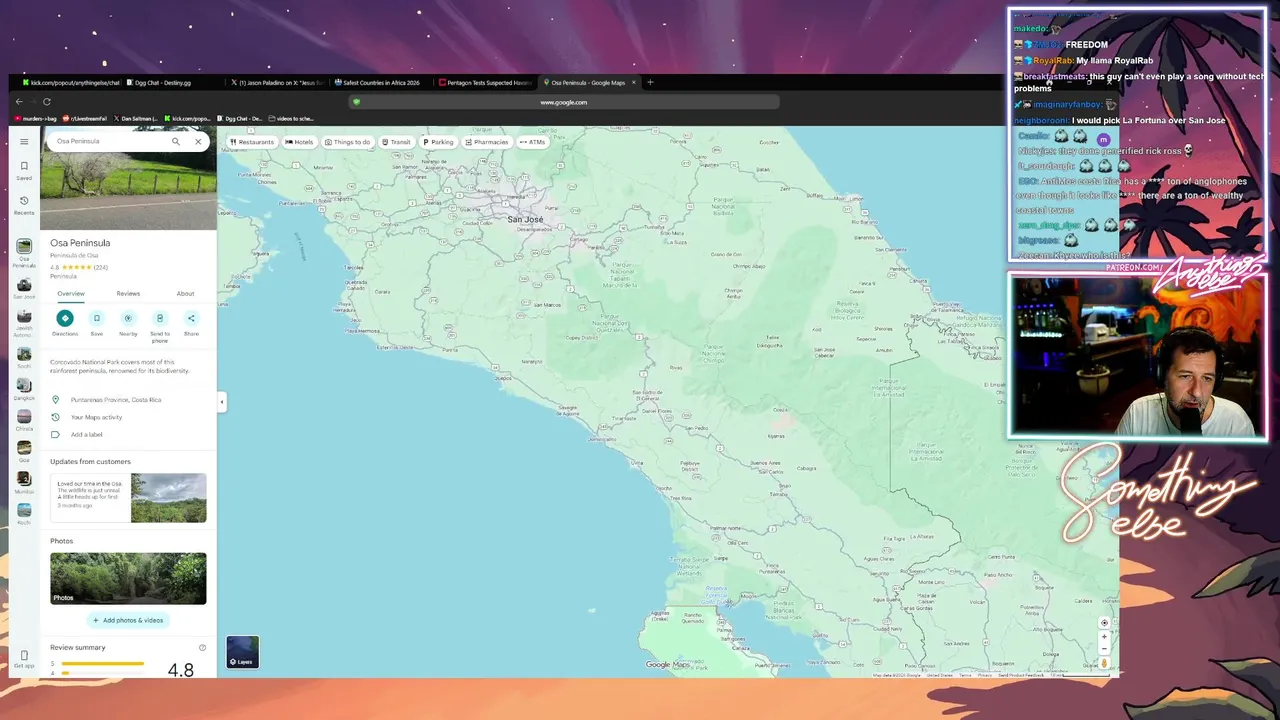
Task: Share the Osa Peninsula place
Action: click(x=191, y=323)
